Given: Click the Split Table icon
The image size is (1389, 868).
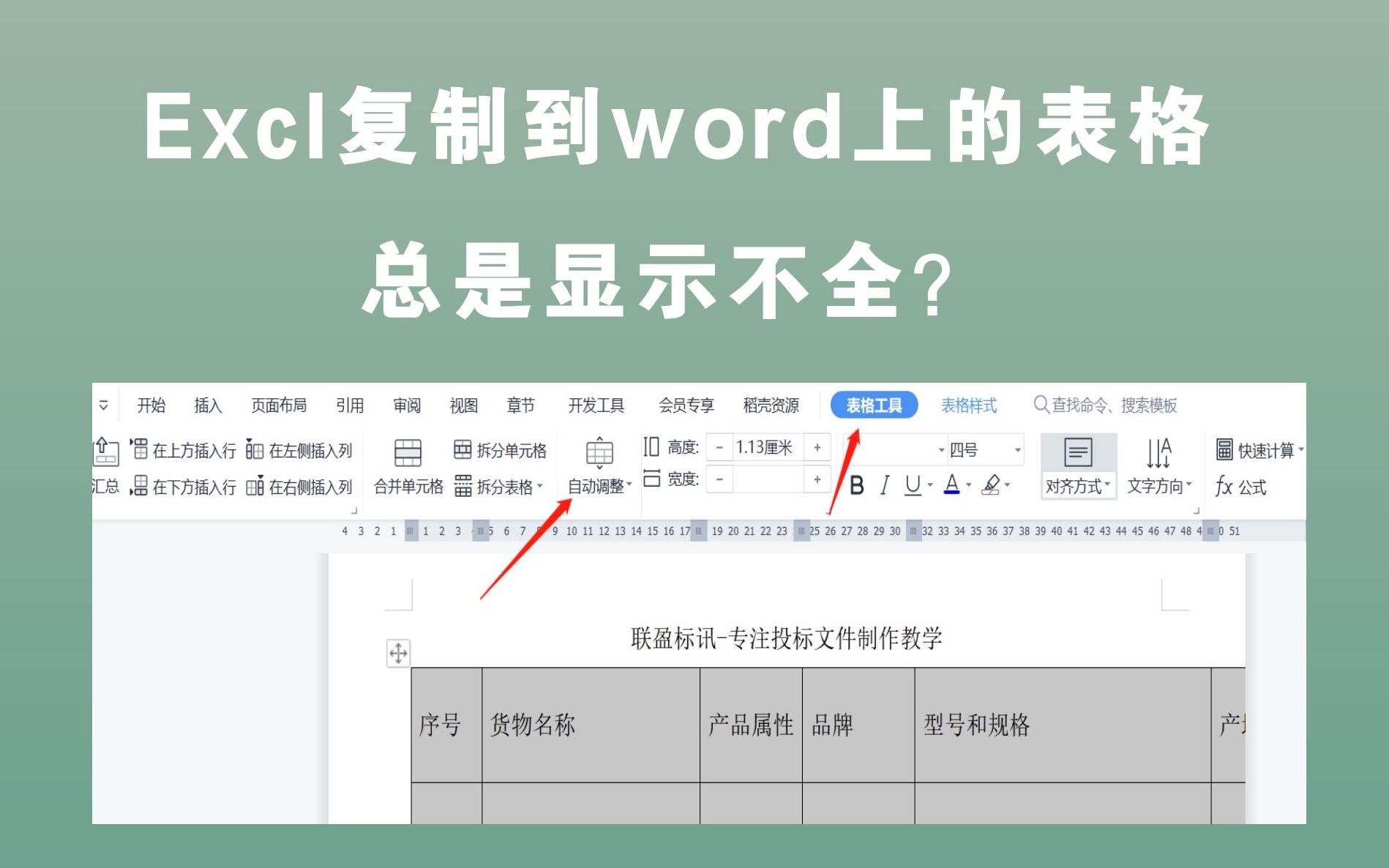Looking at the screenshot, I should pyautogui.click(x=463, y=486).
